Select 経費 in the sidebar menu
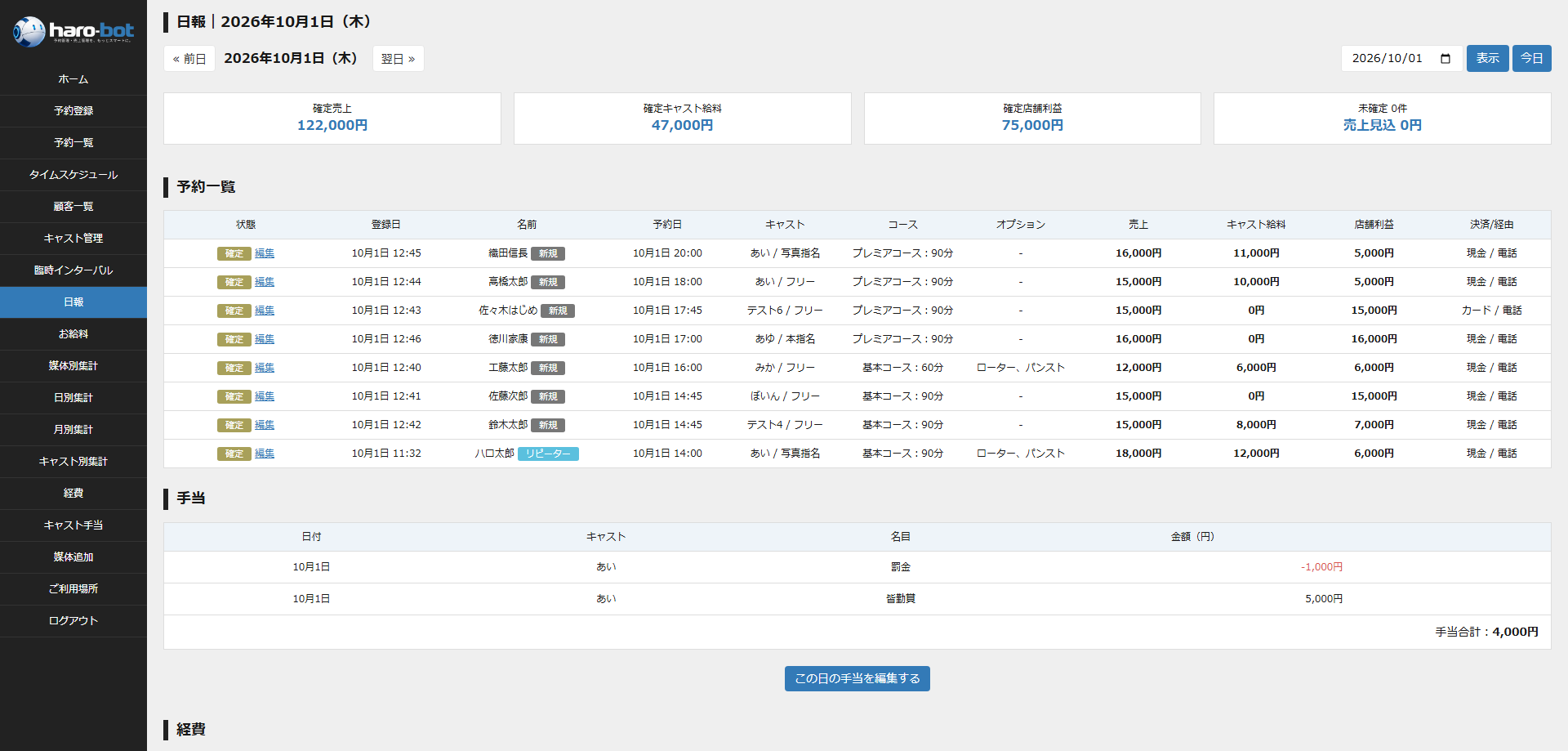1568x751 pixels. [x=73, y=494]
